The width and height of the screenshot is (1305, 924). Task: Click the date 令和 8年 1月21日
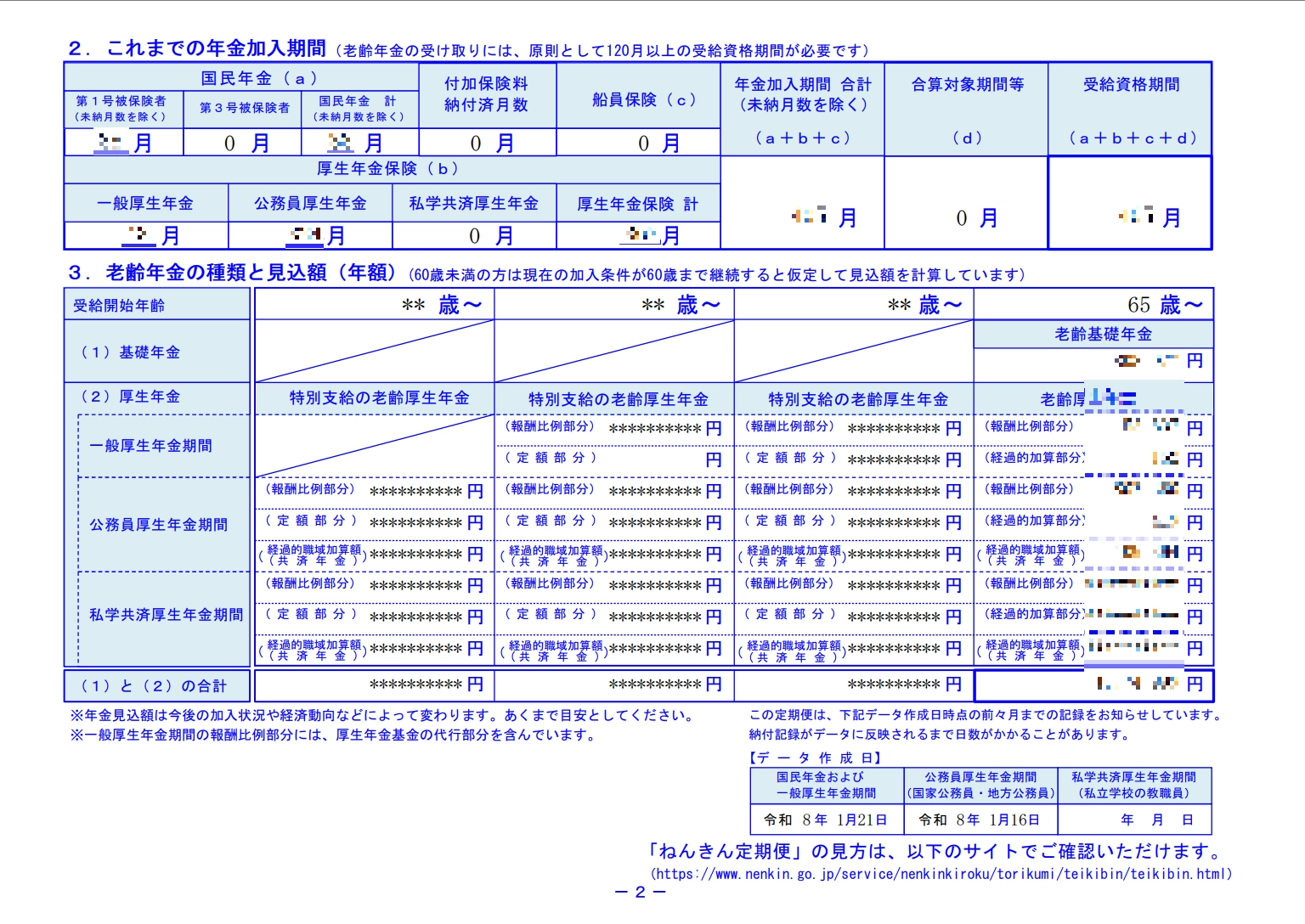pyautogui.click(x=825, y=820)
